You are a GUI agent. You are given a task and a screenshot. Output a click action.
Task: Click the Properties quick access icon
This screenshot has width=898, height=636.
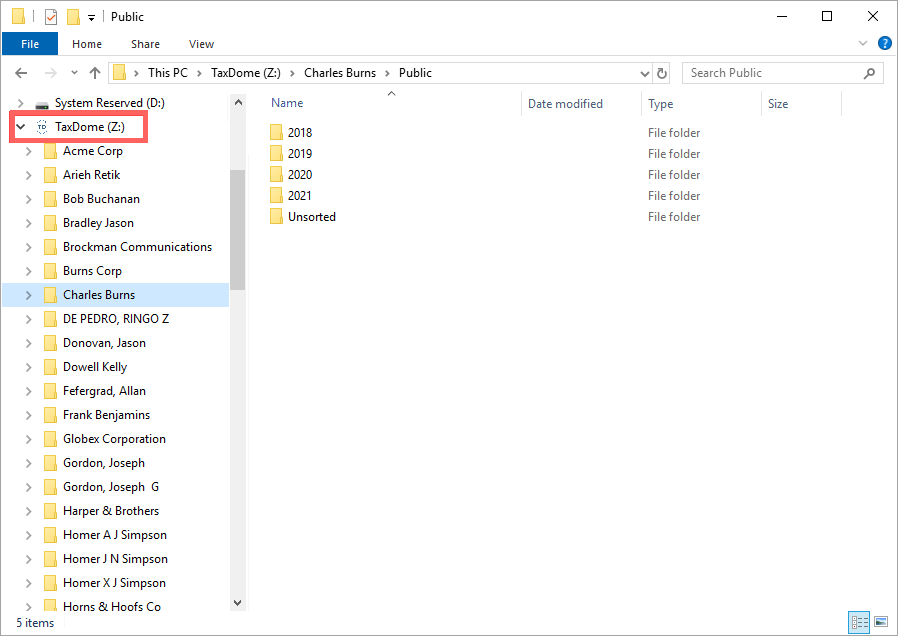[x=51, y=16]
